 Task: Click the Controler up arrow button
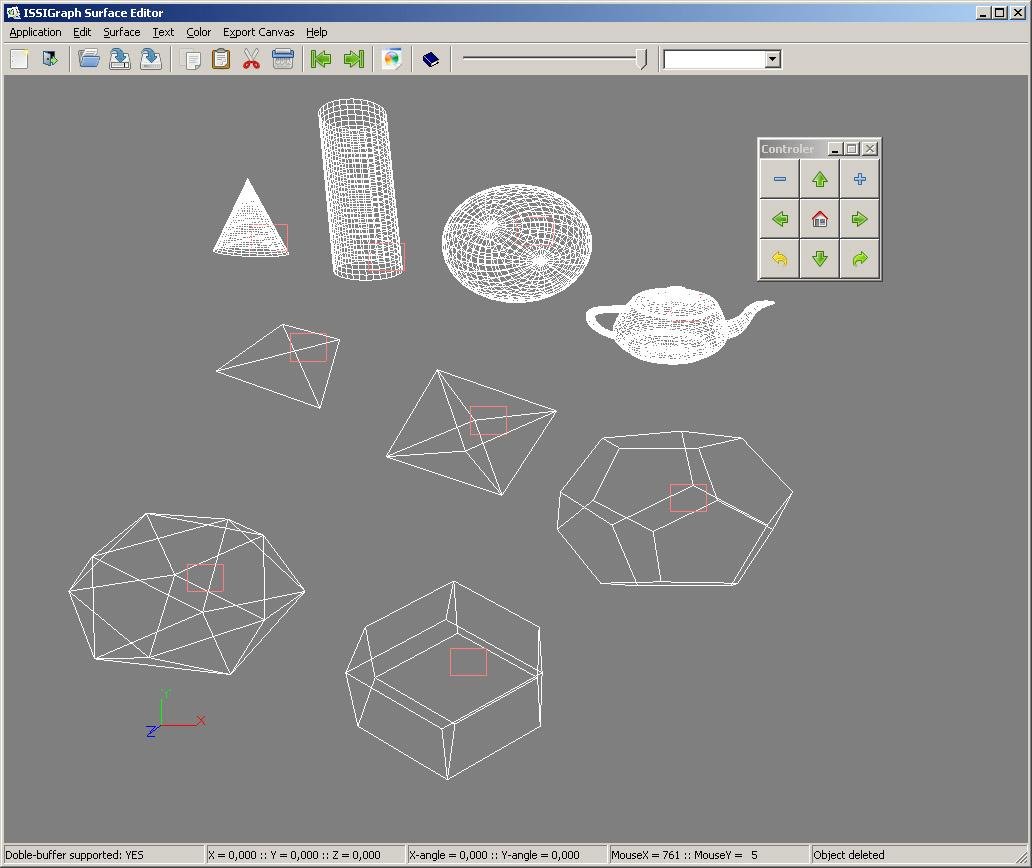819,179
